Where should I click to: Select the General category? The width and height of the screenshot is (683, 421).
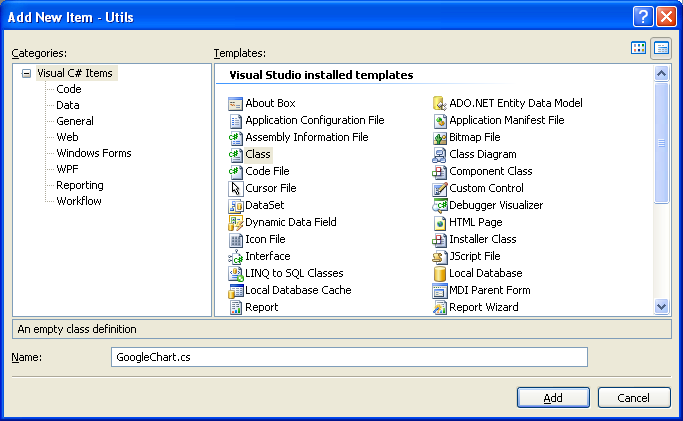tap(75, 121)
